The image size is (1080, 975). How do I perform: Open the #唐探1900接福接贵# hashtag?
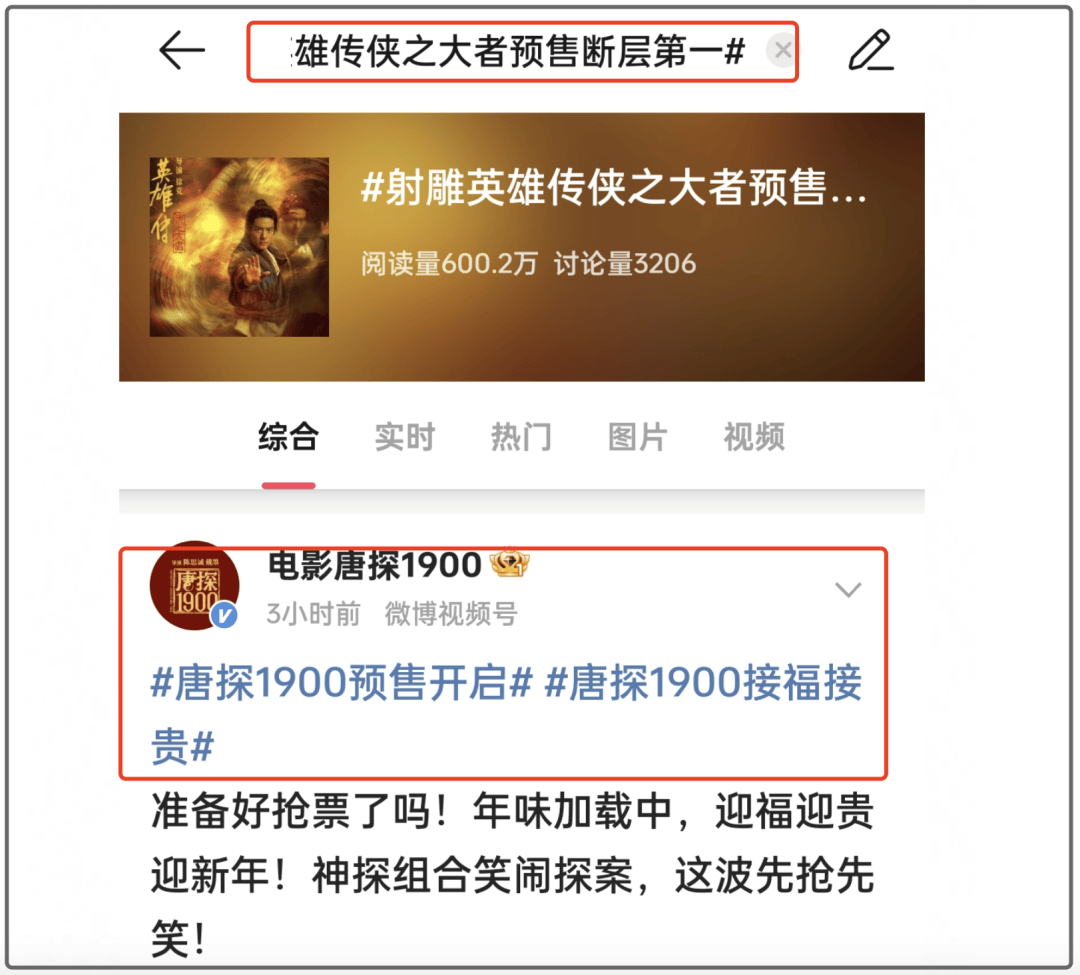pyautogui.click(x=506, y=714)
